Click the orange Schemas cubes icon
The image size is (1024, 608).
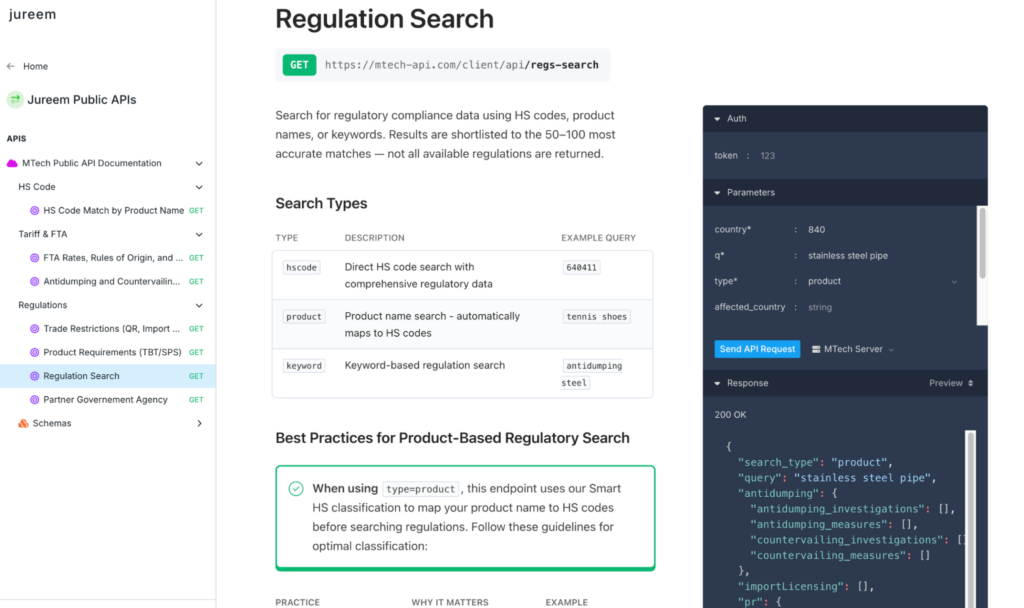tap(24, 423)
